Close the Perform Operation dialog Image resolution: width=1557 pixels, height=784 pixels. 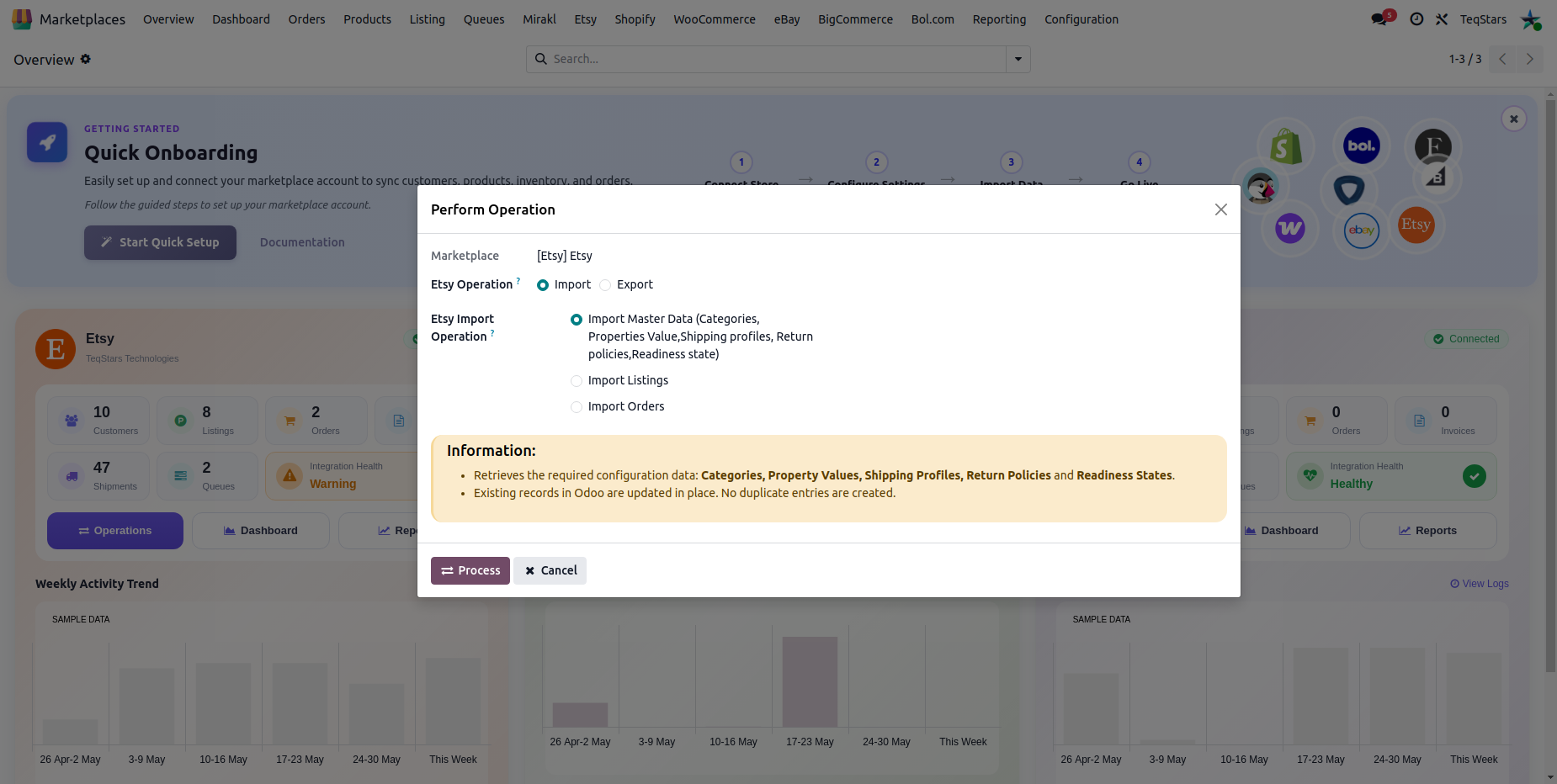click(x=1221, y=209)
